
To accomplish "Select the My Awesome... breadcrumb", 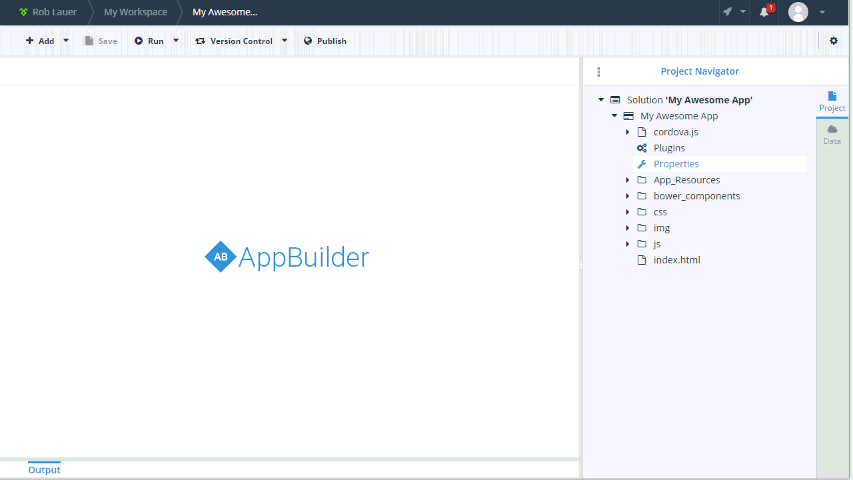I will [225, 12].
